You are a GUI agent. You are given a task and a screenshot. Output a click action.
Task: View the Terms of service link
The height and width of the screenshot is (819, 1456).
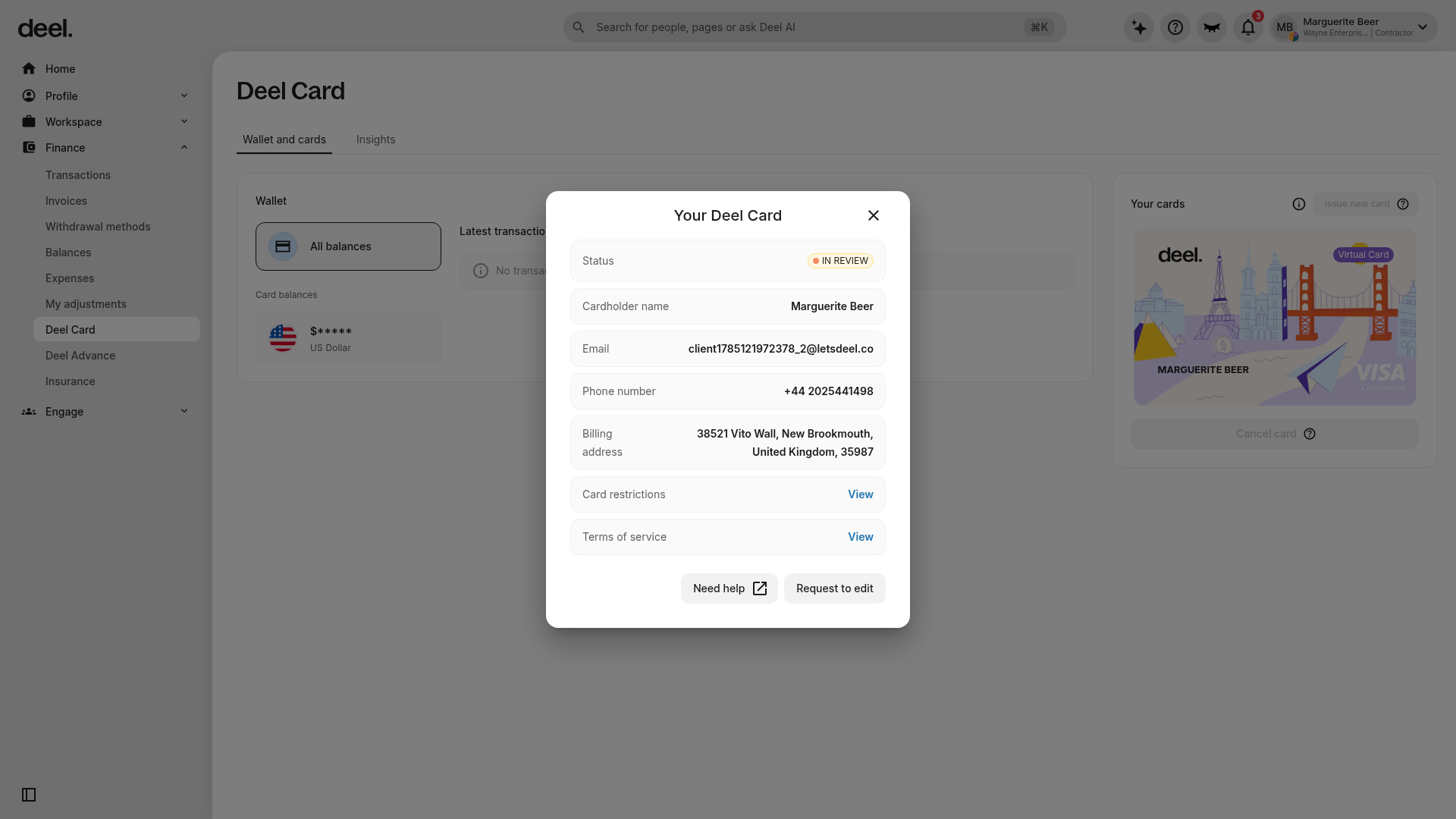click(861, 537)
